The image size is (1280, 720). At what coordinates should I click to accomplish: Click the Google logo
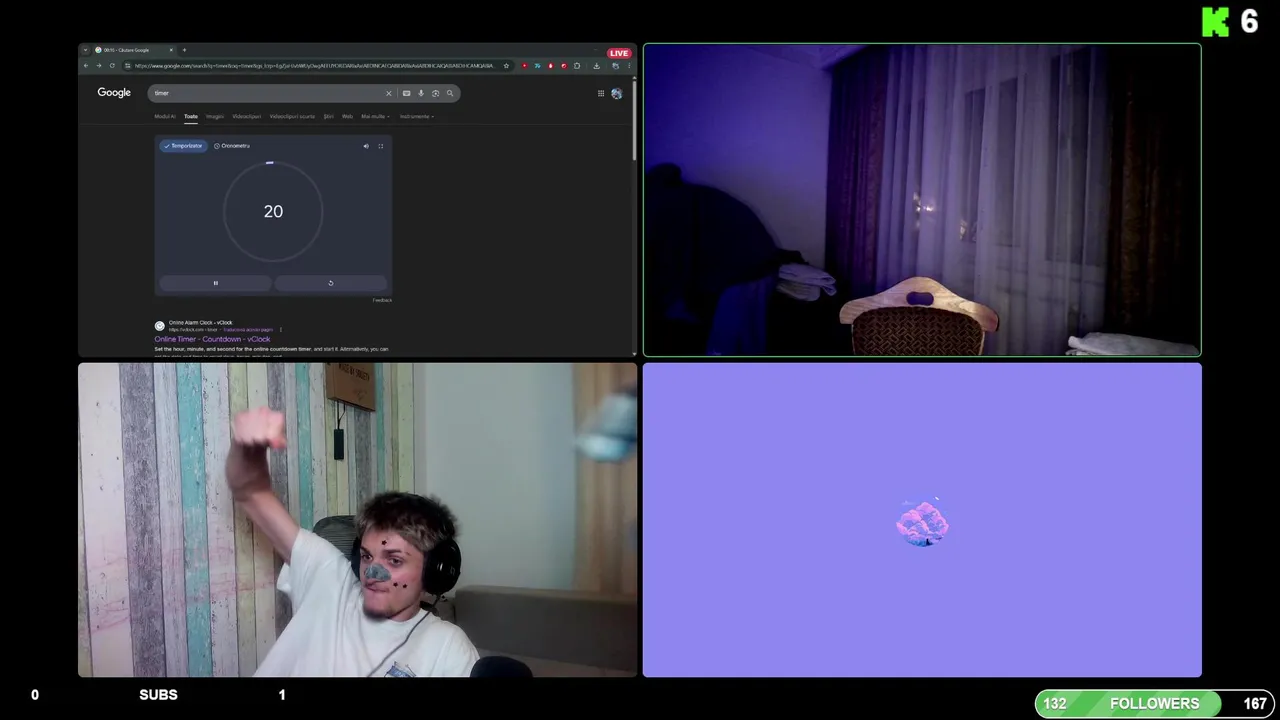pos(114,93)
